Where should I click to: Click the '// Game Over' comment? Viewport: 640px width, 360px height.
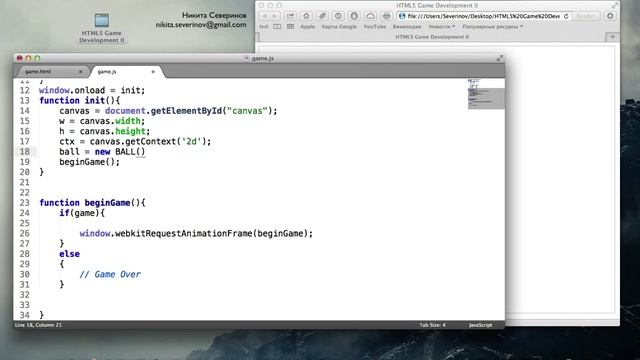click(x=110, y=274)
